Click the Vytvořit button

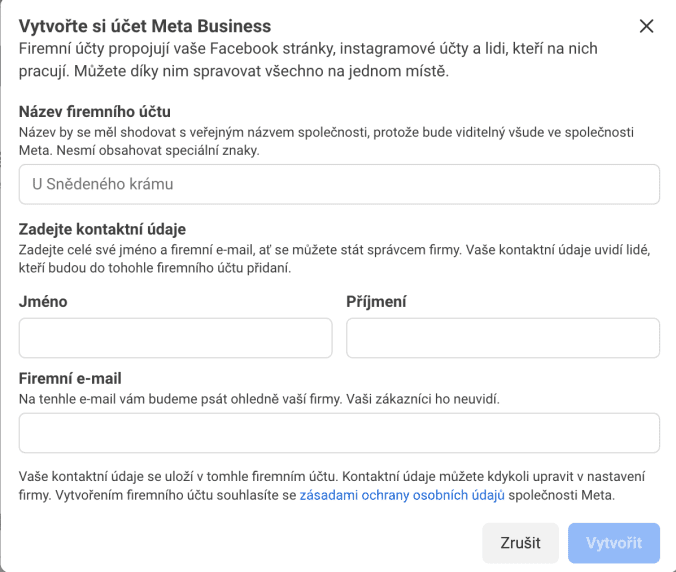613,543
